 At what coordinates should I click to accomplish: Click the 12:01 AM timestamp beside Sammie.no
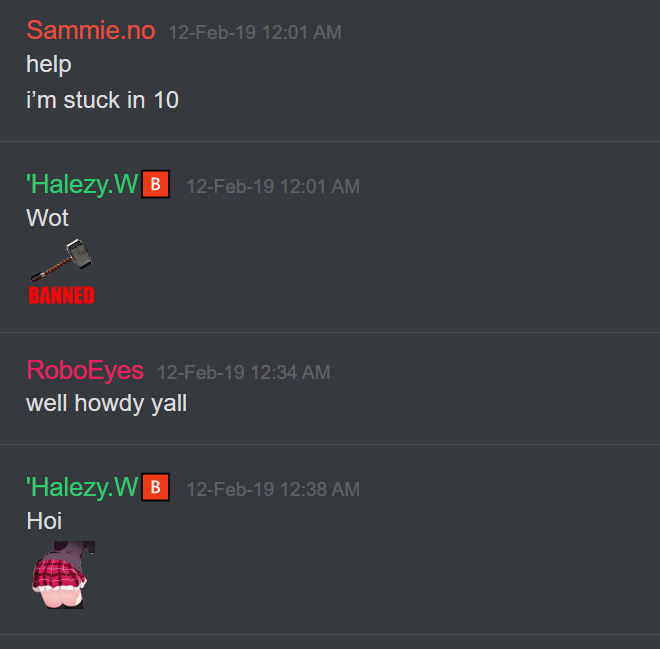255,32
